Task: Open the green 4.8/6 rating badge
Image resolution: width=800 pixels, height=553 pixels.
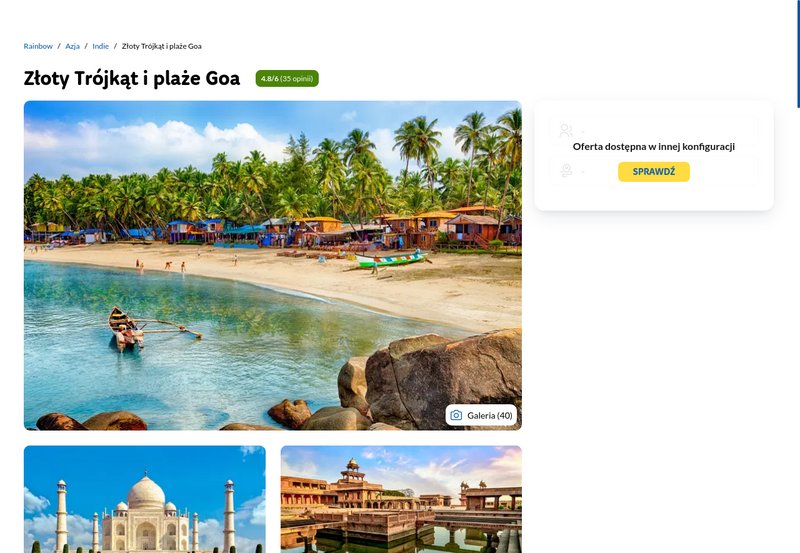Action: tap(287, 79)
